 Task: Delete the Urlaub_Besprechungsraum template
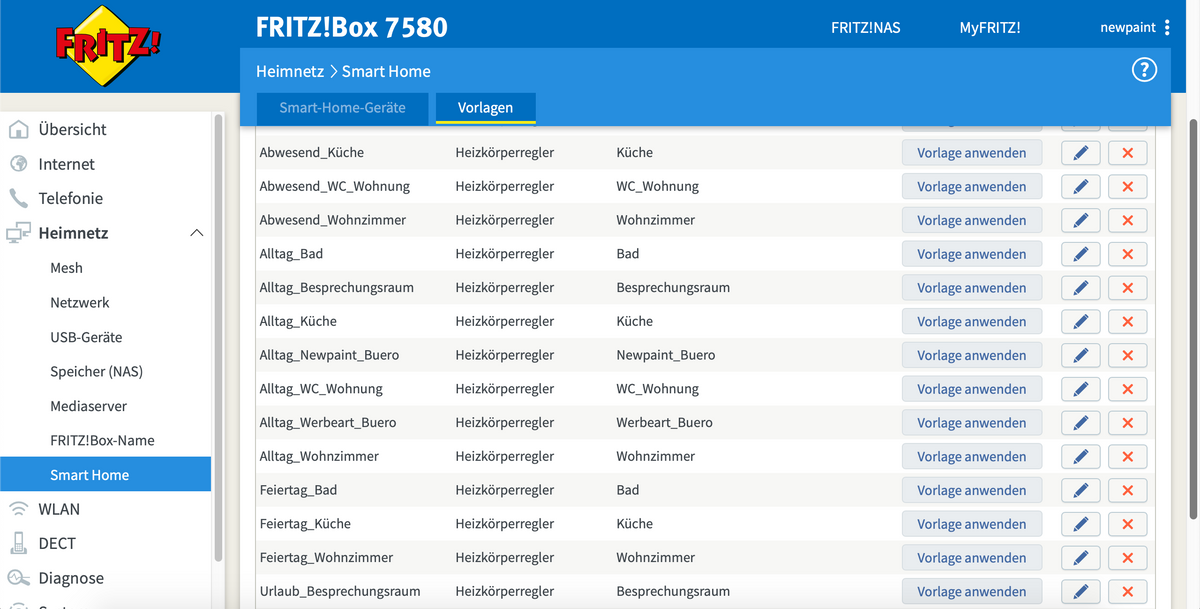1127,592
